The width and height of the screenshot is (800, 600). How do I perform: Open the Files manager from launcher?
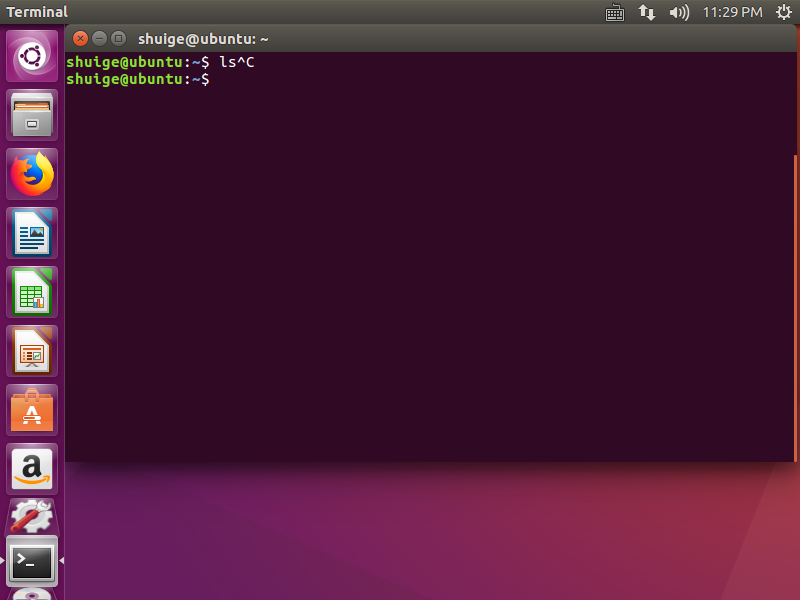pos(32,115)
